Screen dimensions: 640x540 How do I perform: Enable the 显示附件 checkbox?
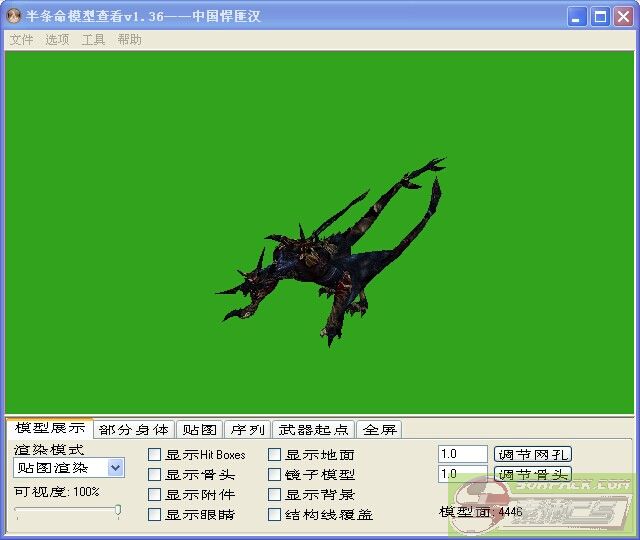(x=154, y=494)
